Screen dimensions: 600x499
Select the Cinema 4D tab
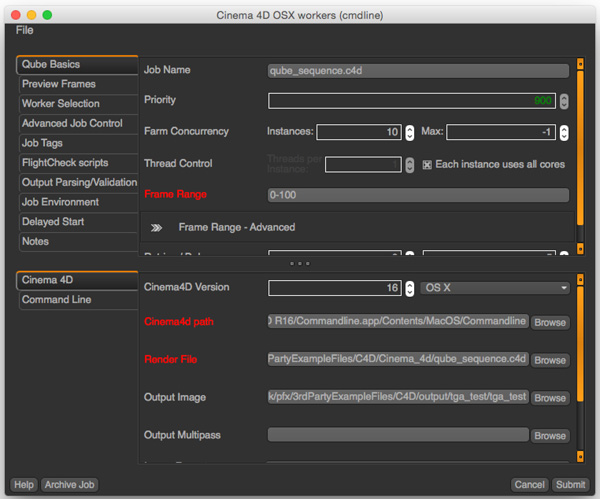pos(77,280)
